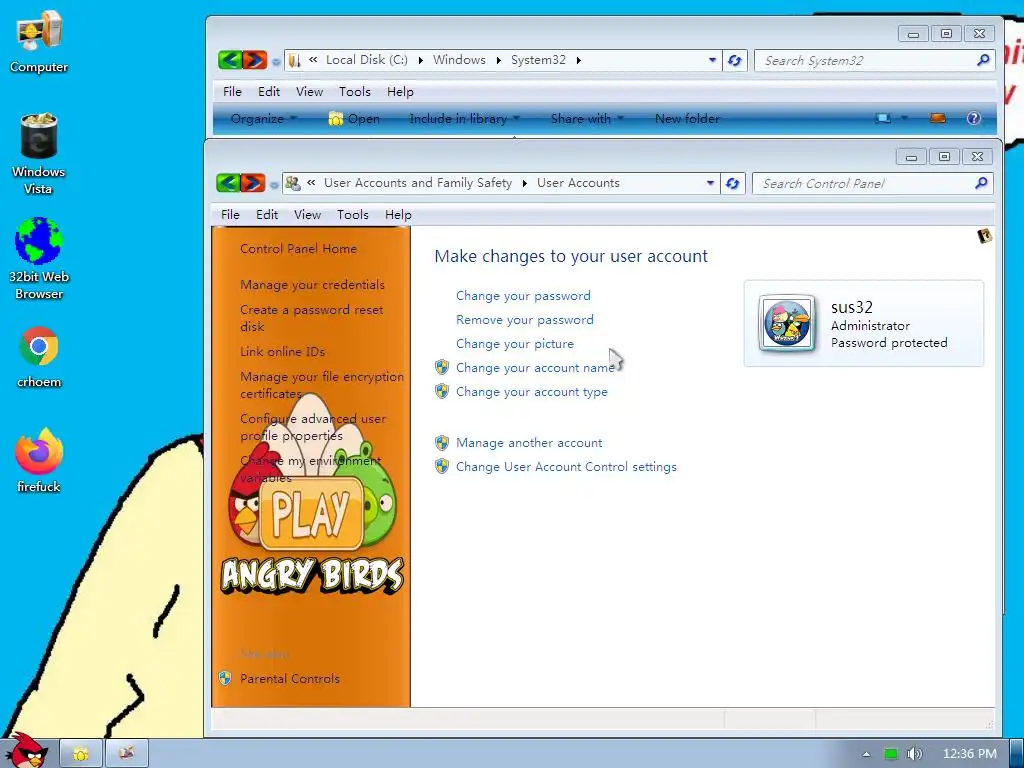Viewport: 1024px width, 768px height.
Task: Launch the crhoem browser icon
Action: (x=39, y=357)
